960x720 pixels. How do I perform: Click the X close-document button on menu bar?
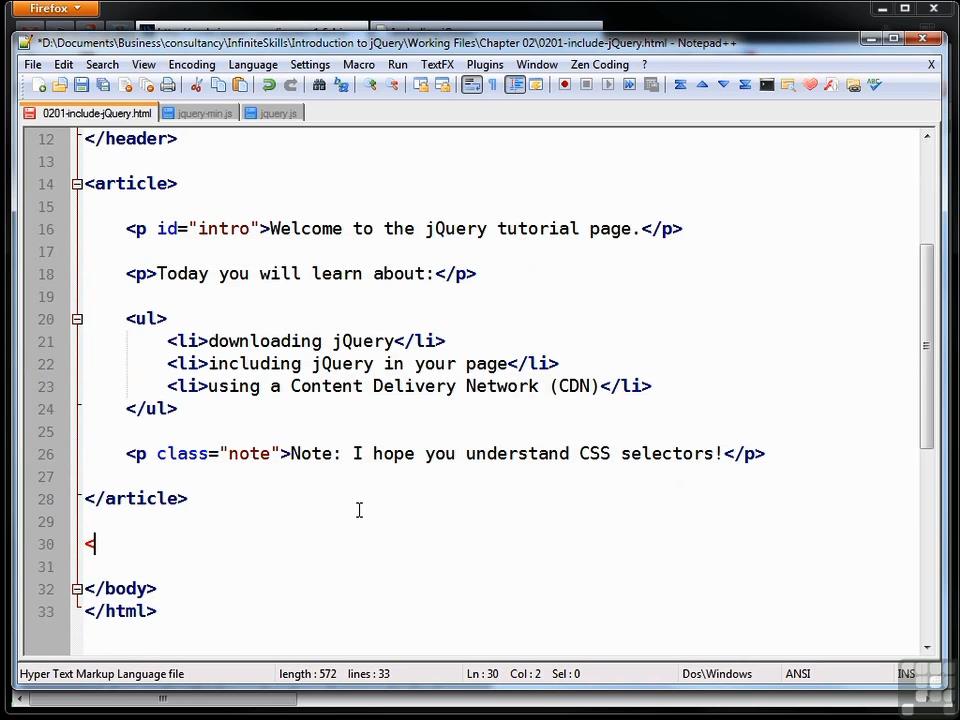click(x=931, y=64)
